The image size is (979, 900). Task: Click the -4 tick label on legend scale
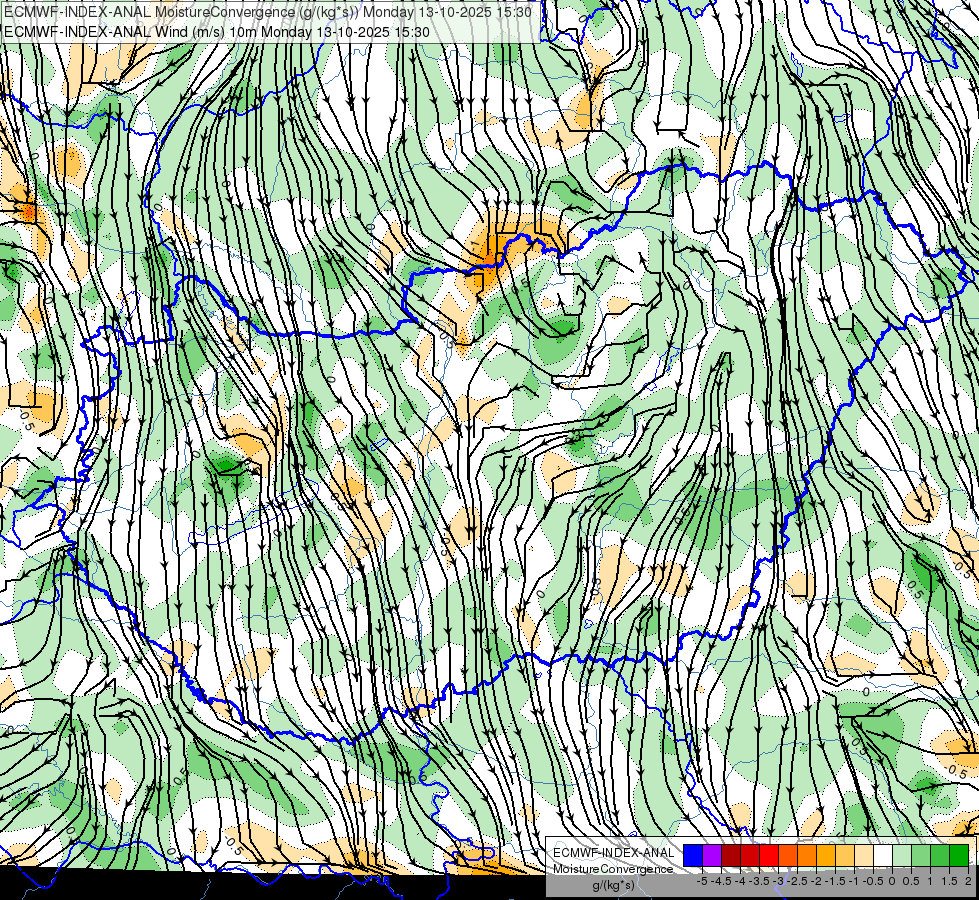tap(740, 881)
